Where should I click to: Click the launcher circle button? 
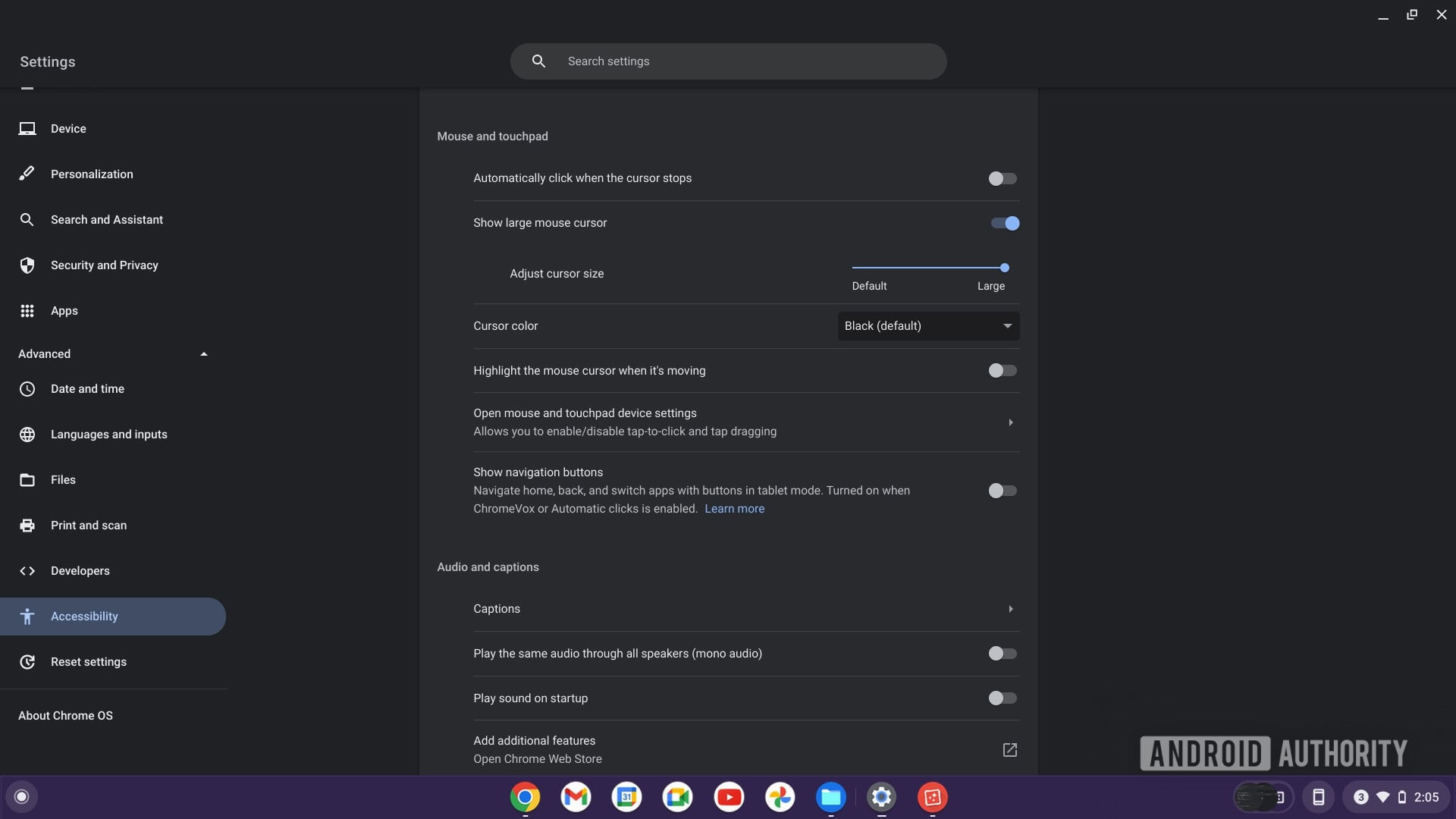[21, 797]
